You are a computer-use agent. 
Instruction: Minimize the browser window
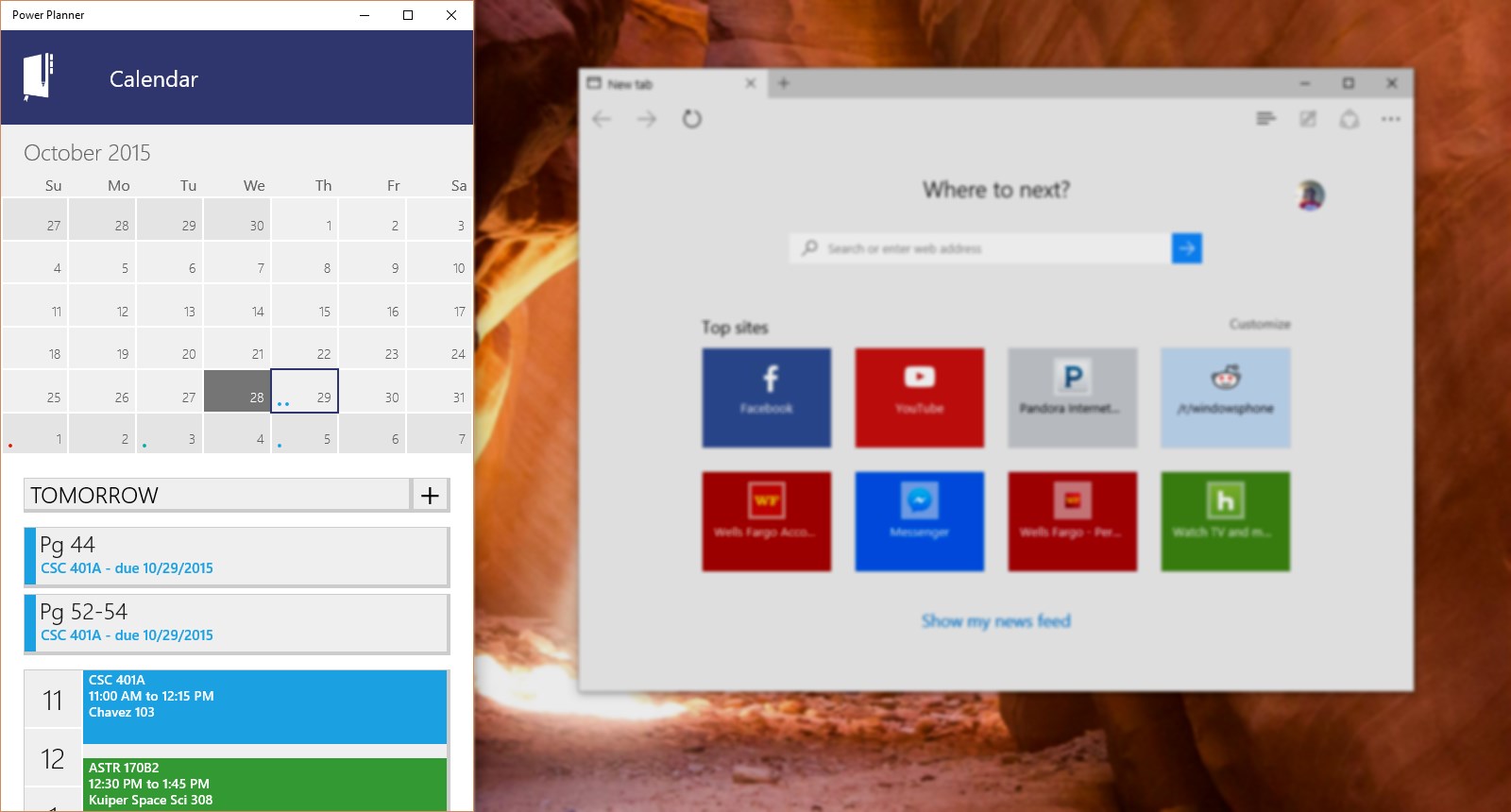coord(1305,83)
